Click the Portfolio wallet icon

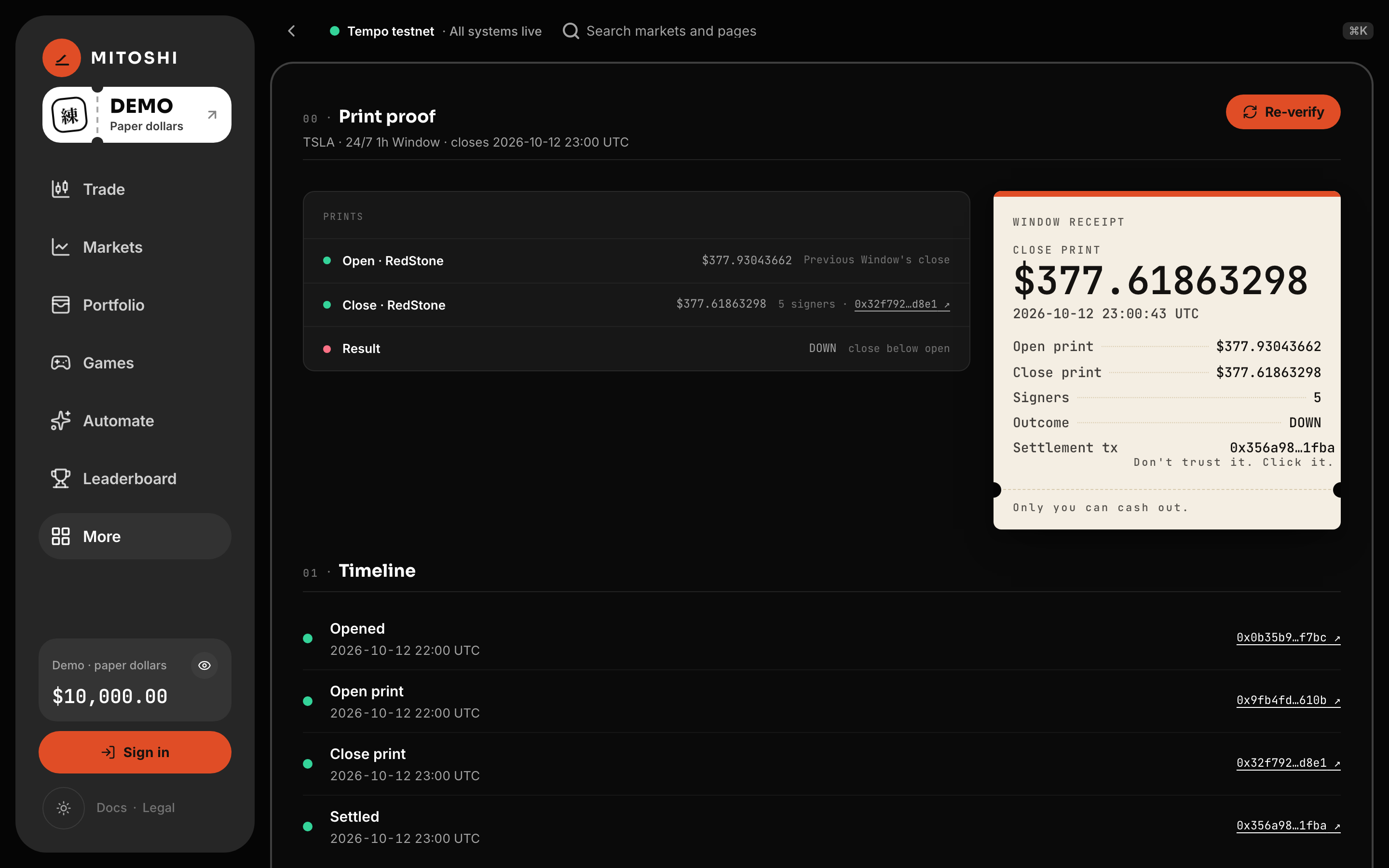click(x=60, y=305)
